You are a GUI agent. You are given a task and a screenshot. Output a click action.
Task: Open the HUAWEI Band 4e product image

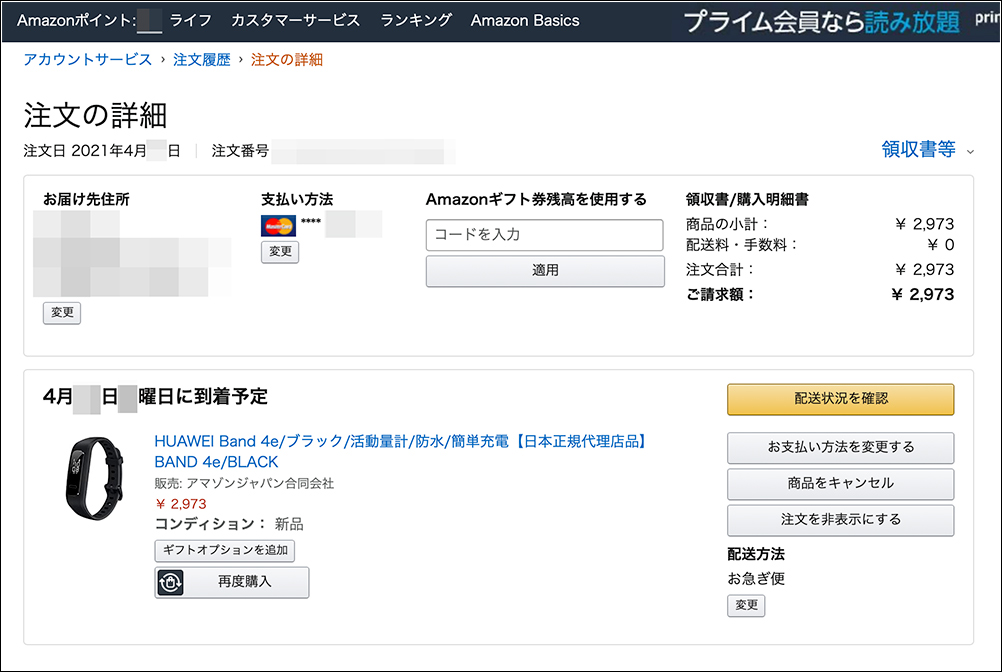[93, 478]
